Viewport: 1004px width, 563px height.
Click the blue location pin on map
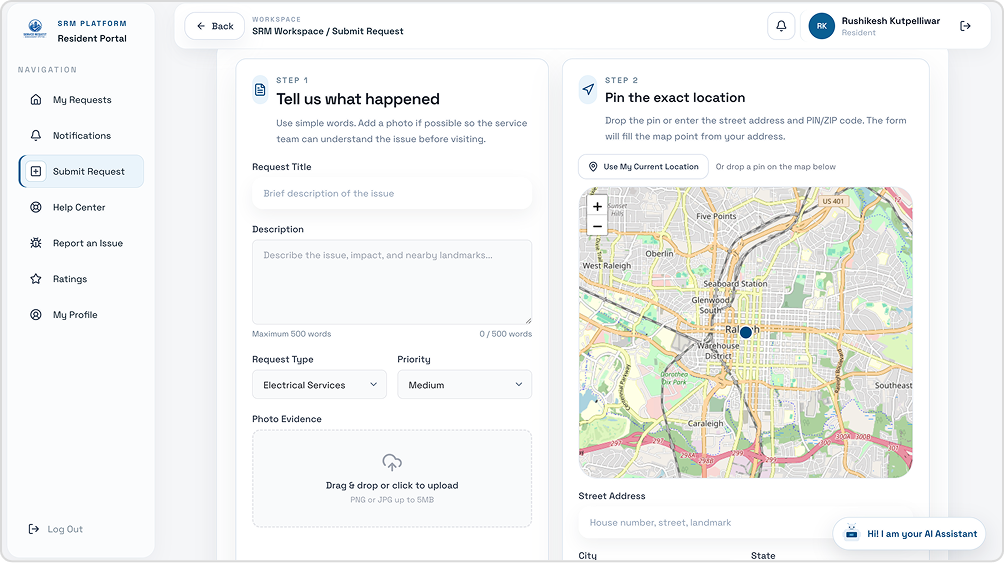(x=745, y=332)
